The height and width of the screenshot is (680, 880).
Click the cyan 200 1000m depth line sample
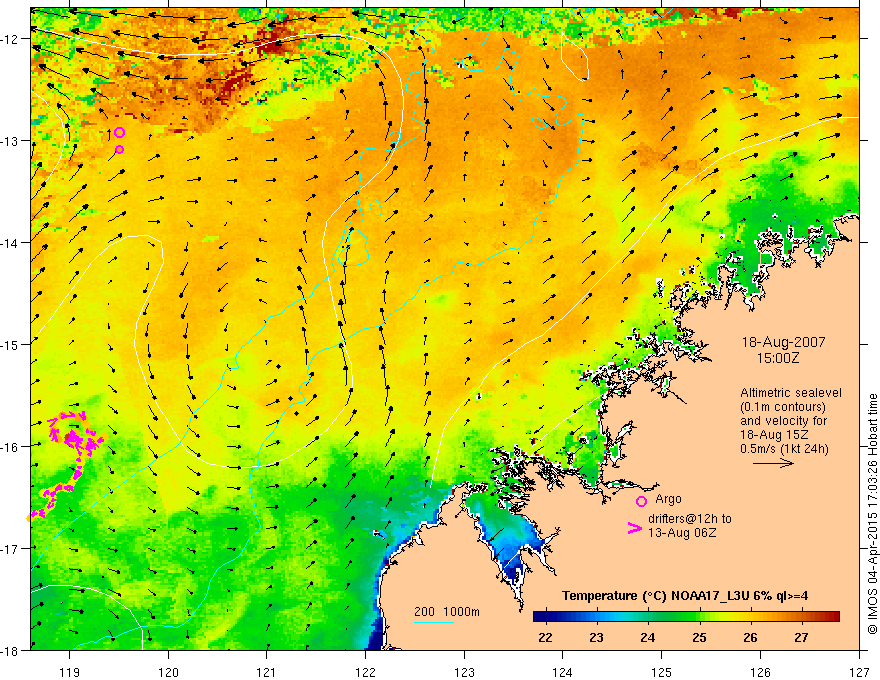tap(434, 622)
